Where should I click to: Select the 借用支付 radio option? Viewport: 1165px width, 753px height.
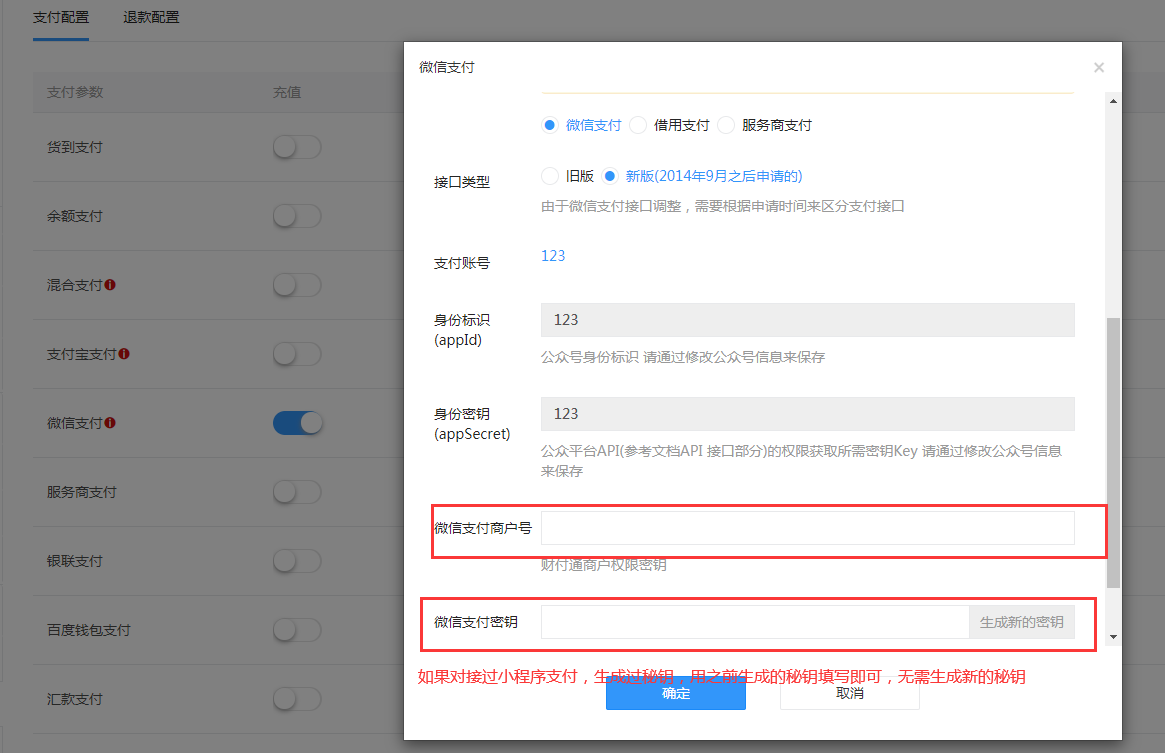tap(637, 125)
